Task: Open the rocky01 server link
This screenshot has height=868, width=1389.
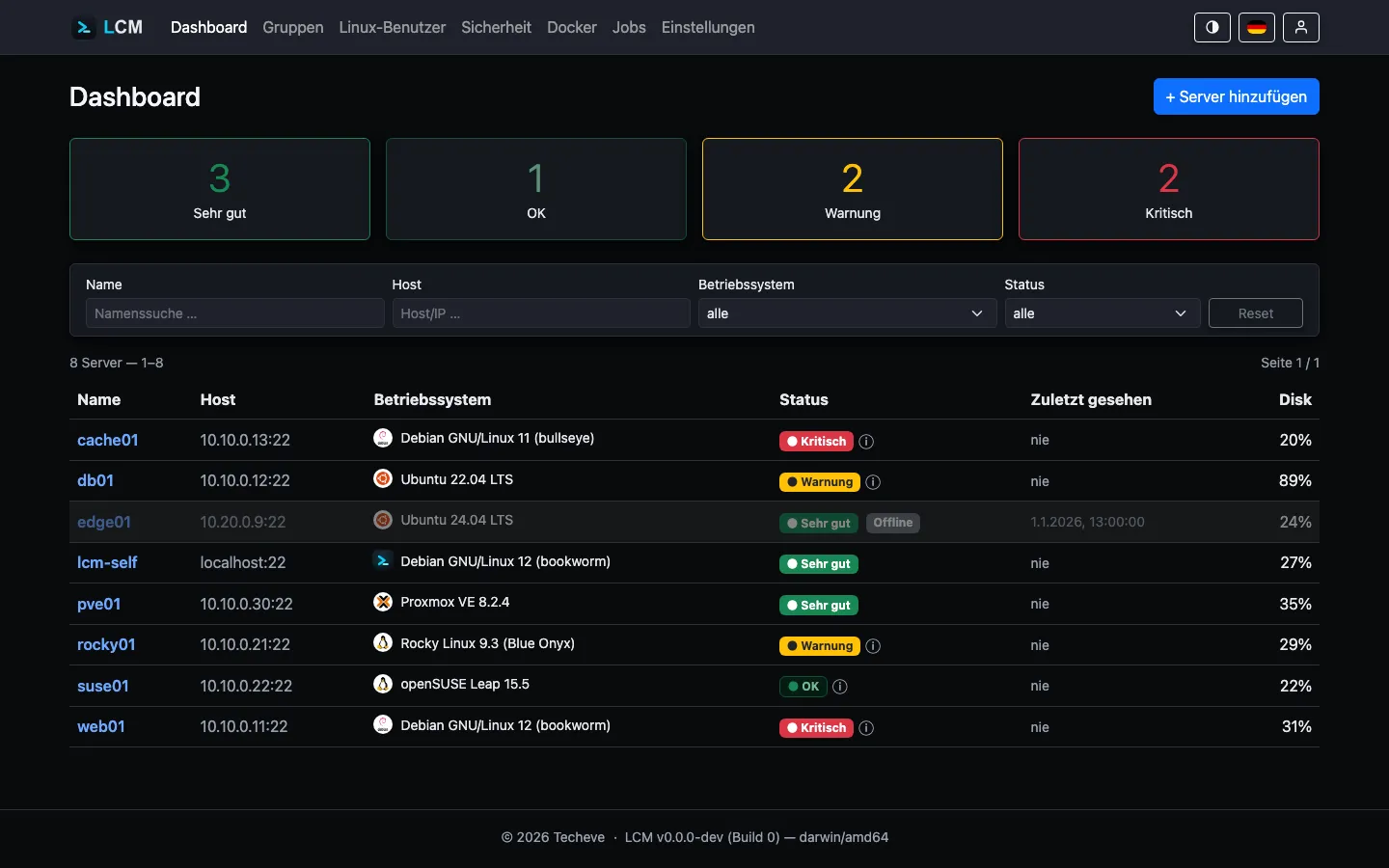Action: (106, 644)
